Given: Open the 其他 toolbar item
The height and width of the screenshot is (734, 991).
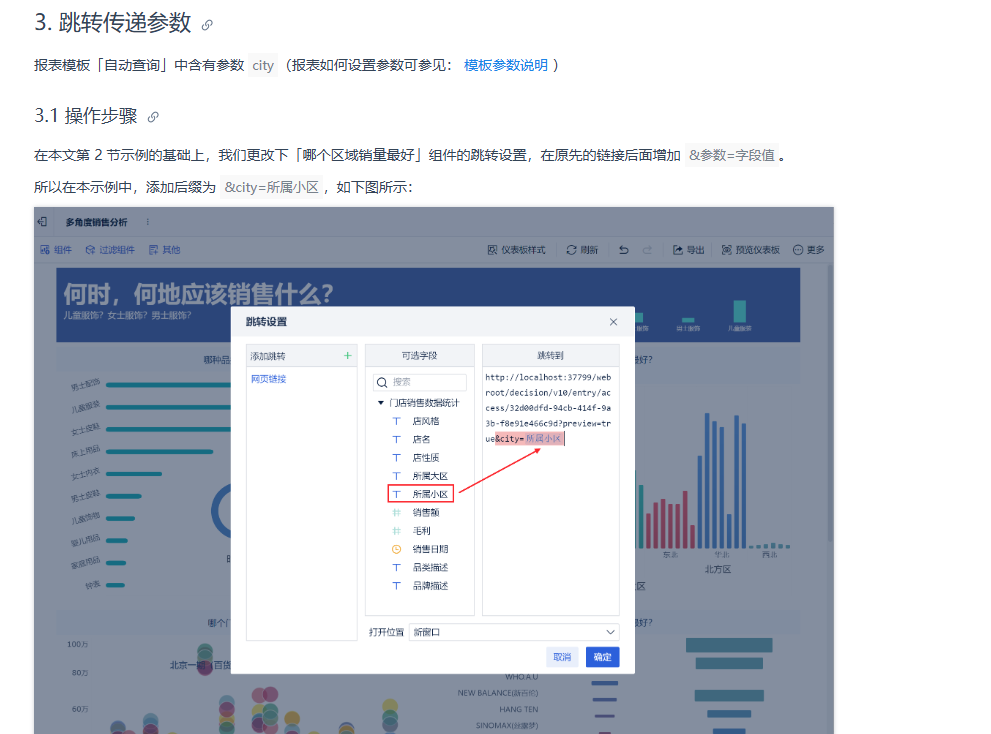Looking at the screenshot, I should 164,250.
